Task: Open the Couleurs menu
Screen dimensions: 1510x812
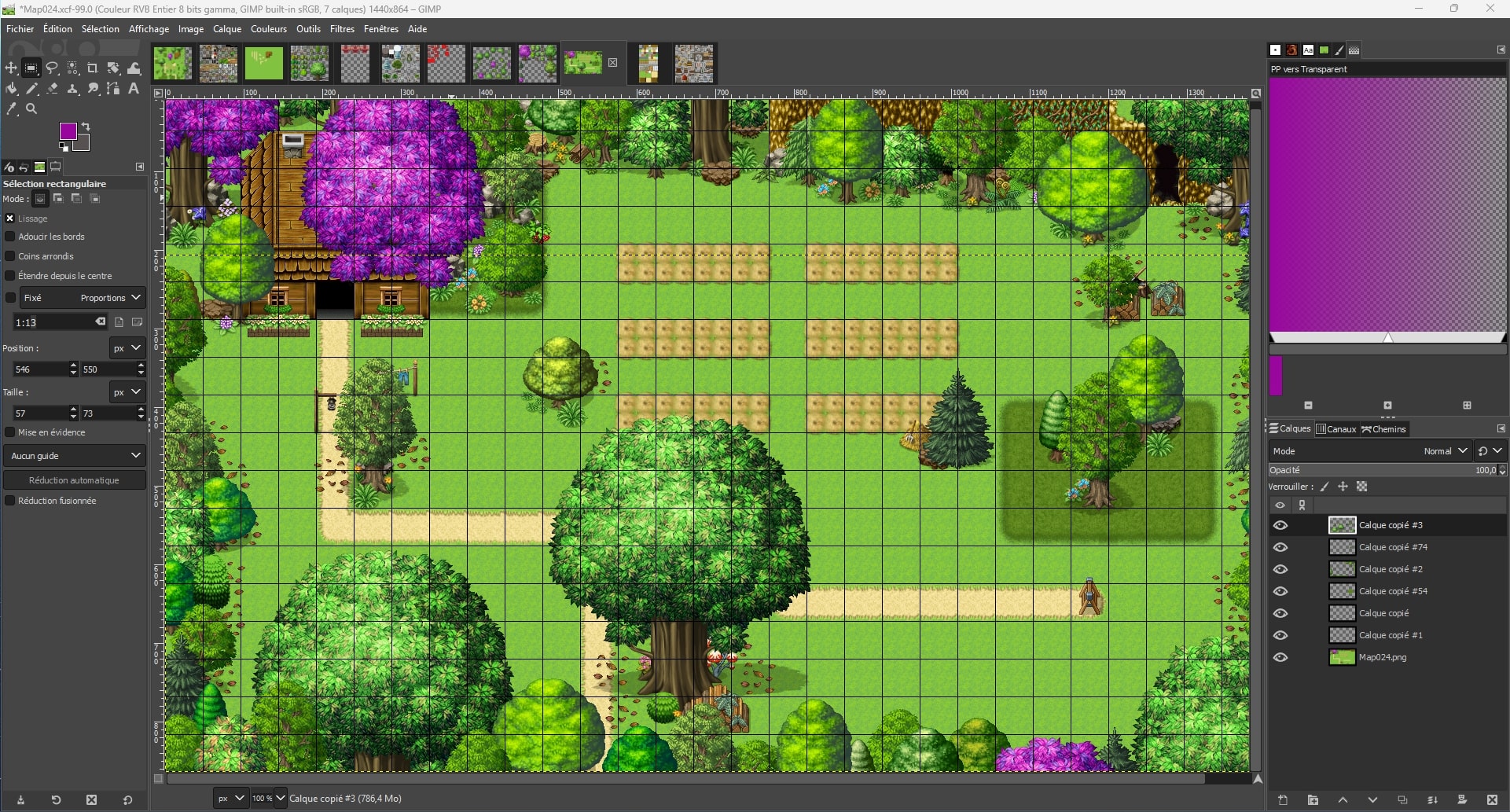Action: point(269,29)
